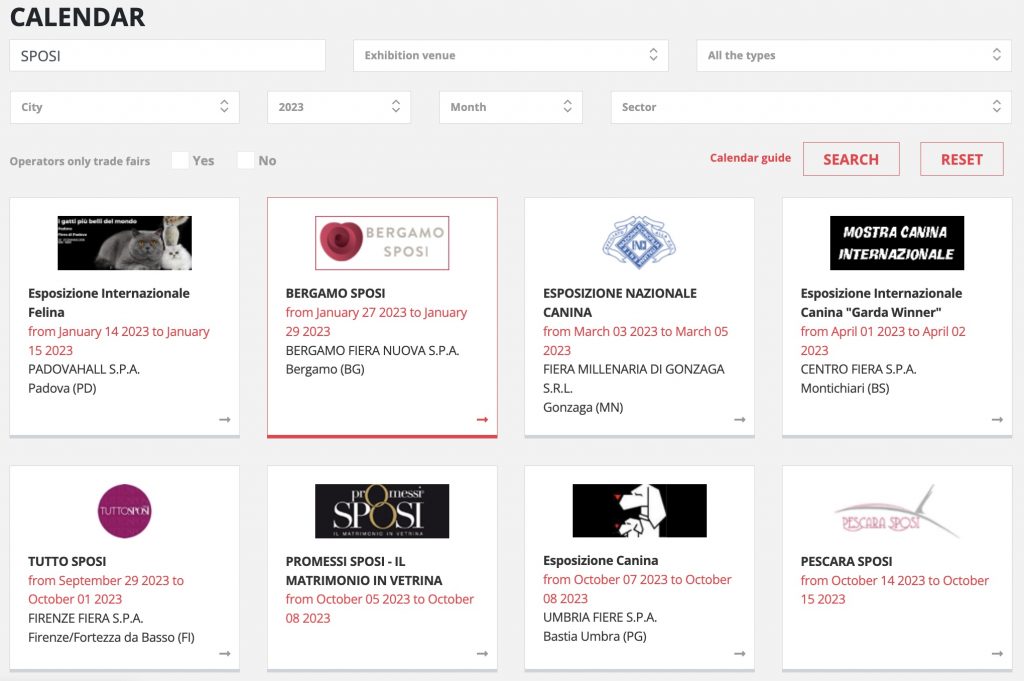The height and width of the screenshot is (681, 1024).
Task: Change the year from 2023 dropdown
Action: pyautogui.click(x=339, y=107)
